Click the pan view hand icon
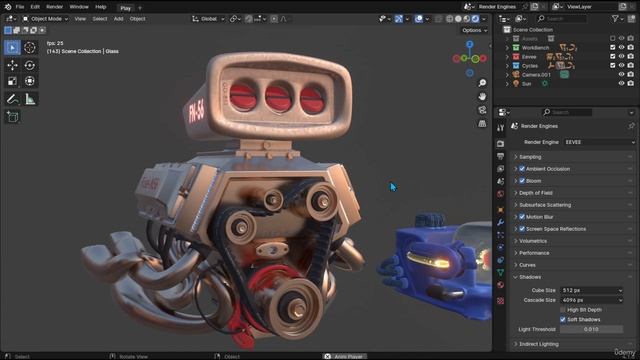Screen dimensions: 640x360 tap(482, 96)
